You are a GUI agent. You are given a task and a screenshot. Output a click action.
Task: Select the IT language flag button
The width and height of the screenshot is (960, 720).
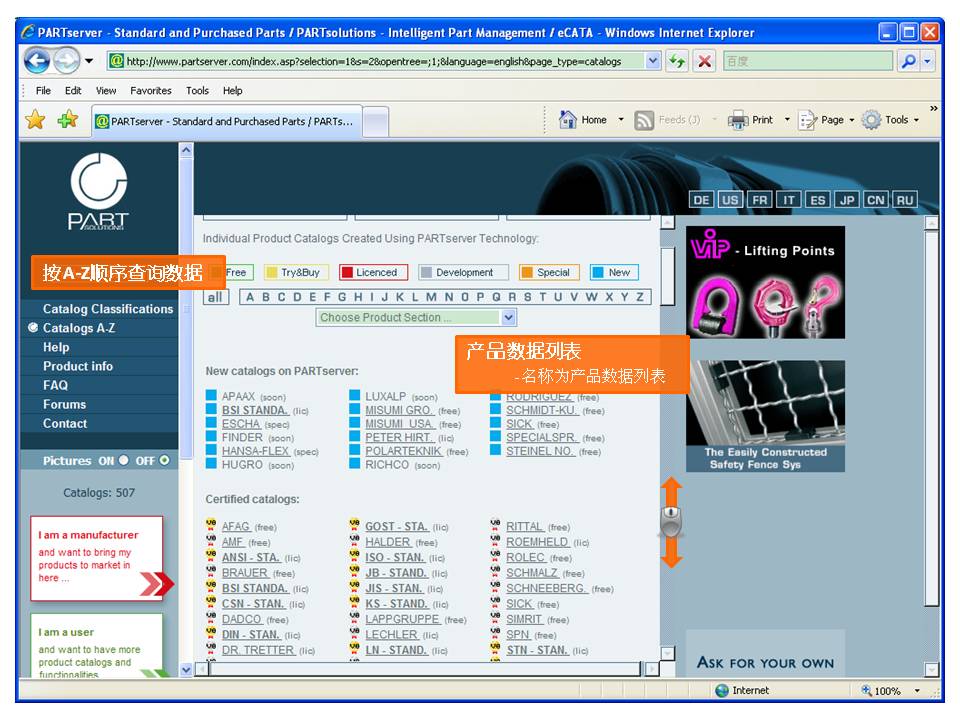coord(789,200)
